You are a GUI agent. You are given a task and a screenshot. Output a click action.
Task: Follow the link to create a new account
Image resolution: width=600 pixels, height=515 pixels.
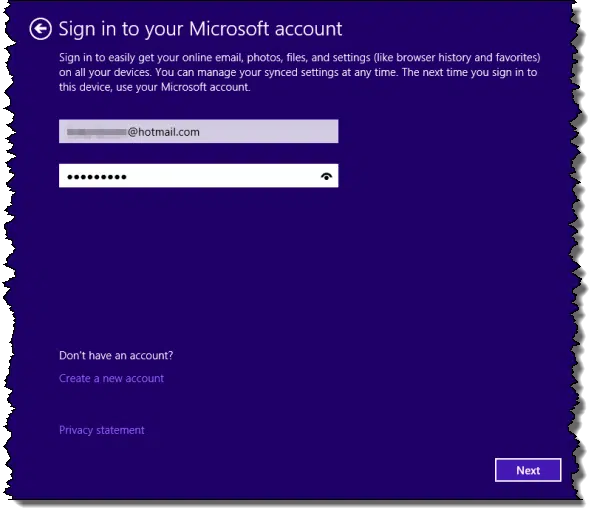pos(111,379)
